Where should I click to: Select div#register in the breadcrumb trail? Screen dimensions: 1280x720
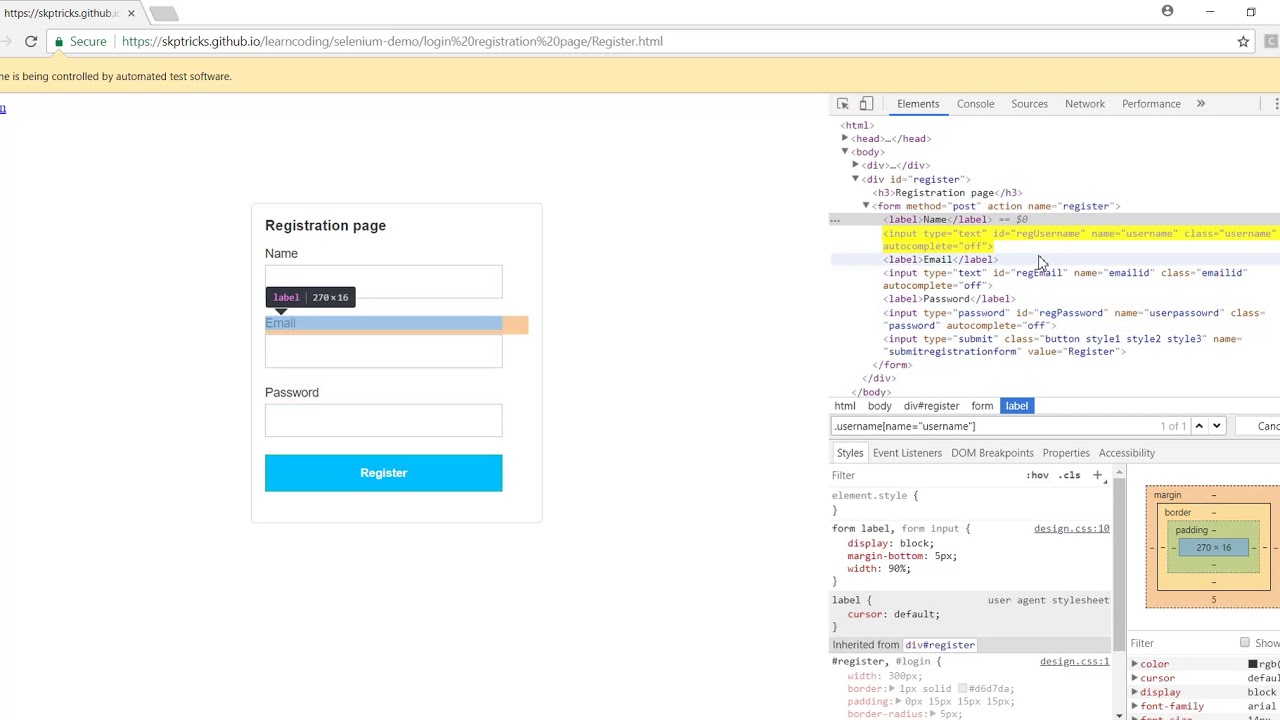[931, 406]
